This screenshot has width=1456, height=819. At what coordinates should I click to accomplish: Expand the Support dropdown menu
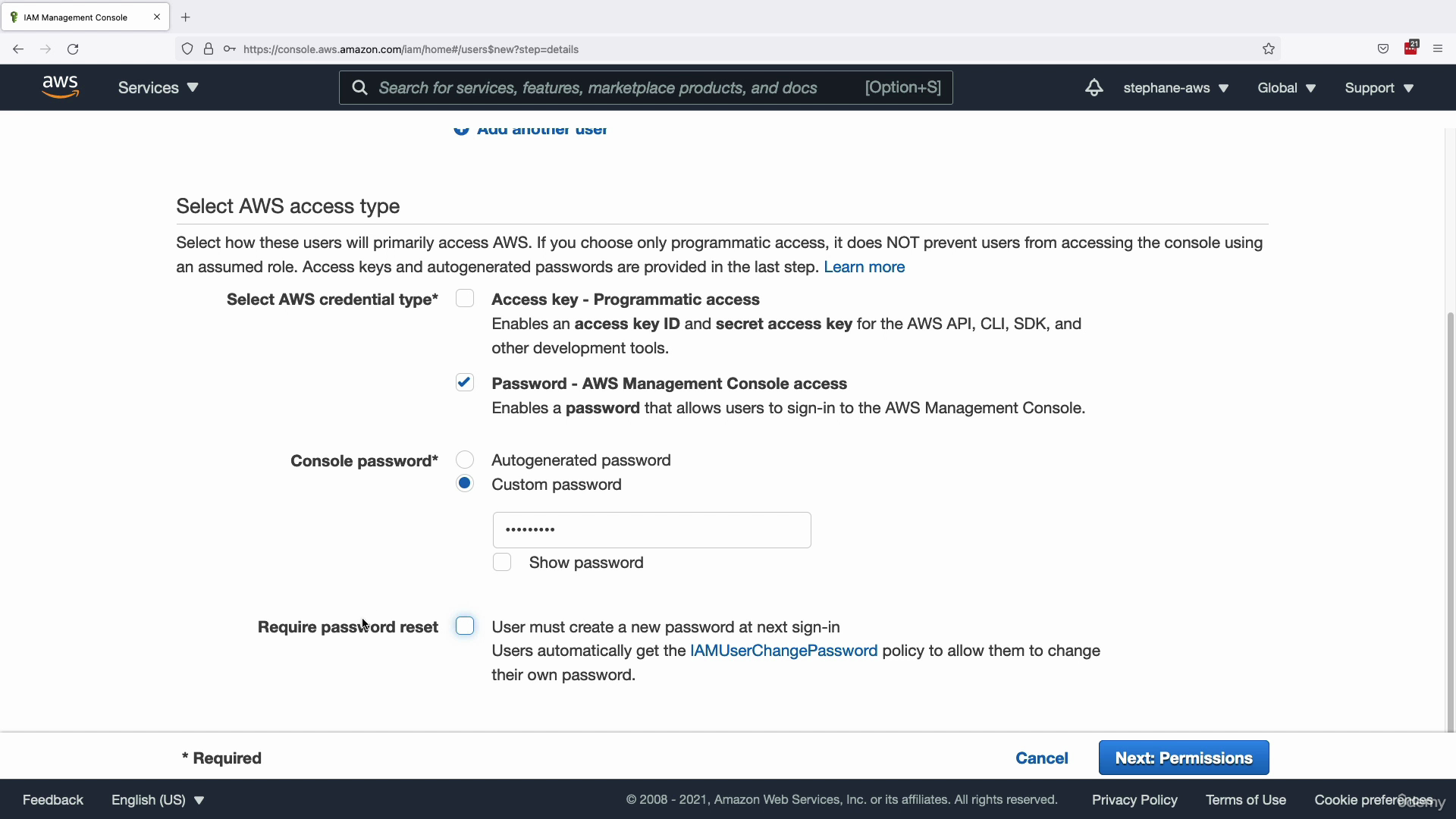coord(1379,88)
